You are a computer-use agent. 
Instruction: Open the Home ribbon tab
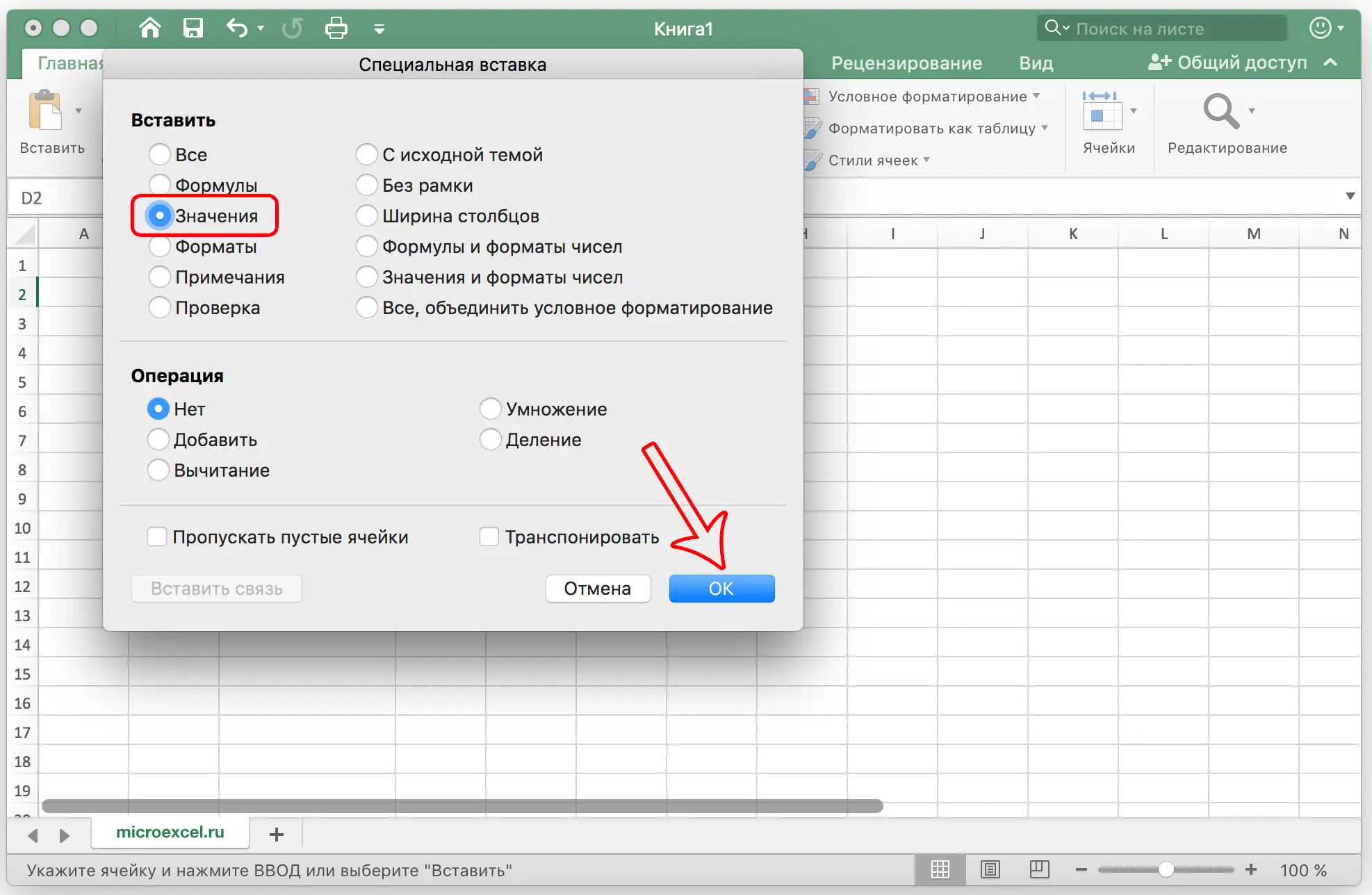pos(70,63)
